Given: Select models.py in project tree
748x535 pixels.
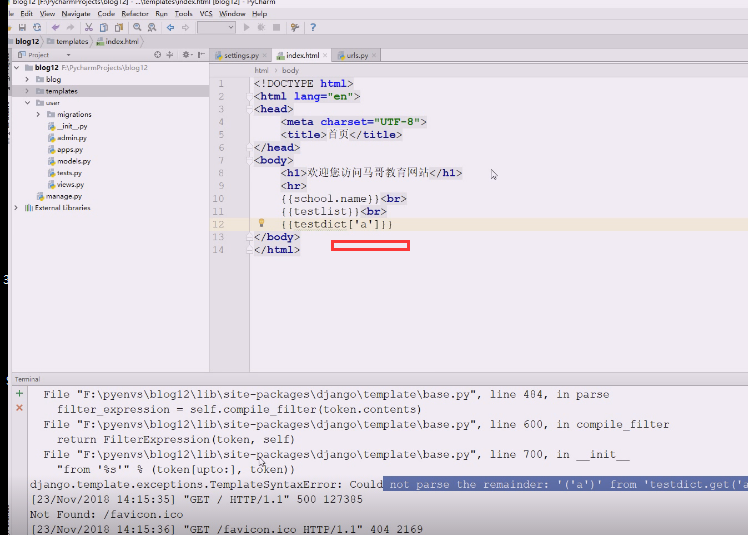Looking at the screenshot, I should tap(69, 161).
